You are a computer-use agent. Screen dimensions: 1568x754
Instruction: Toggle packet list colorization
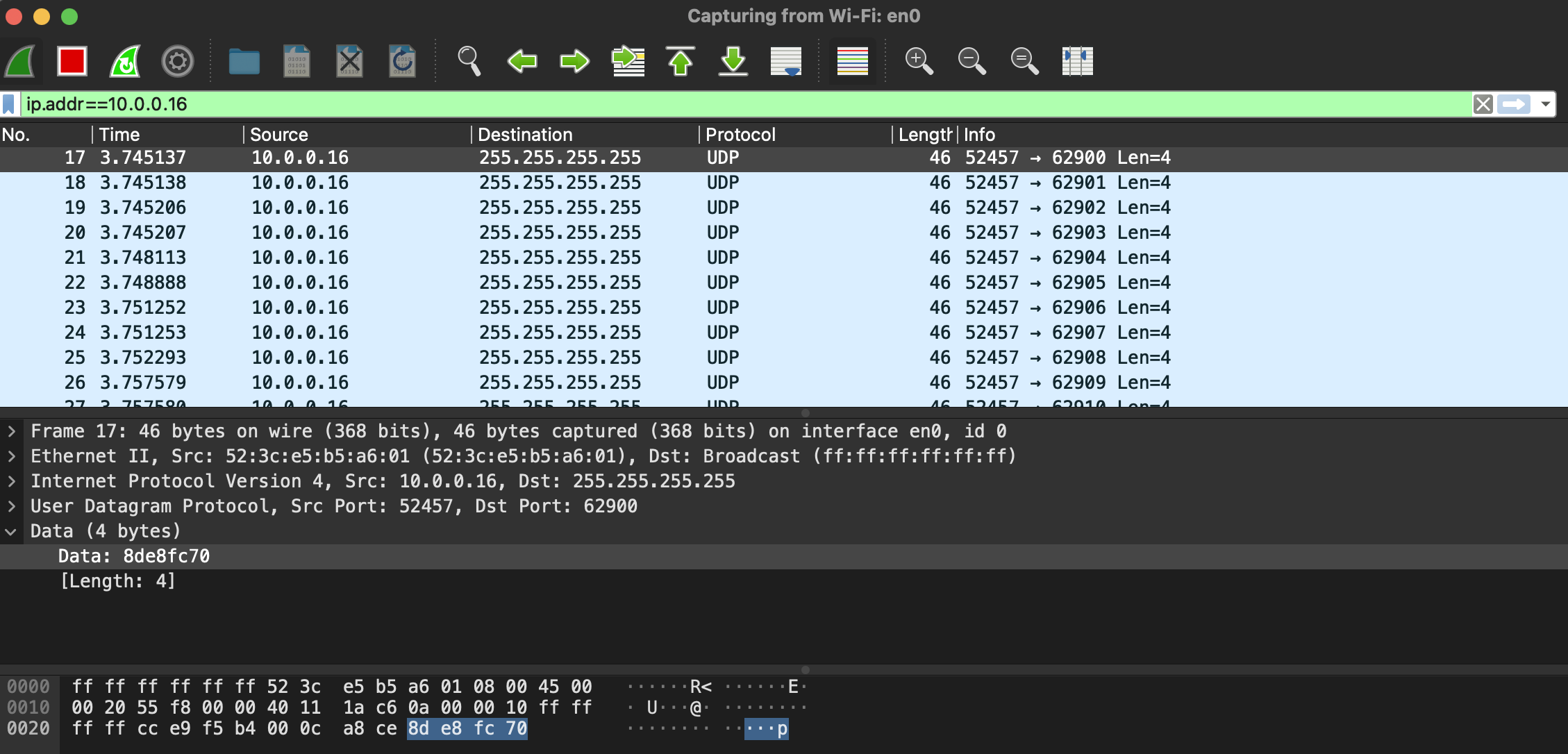[852, 61]
